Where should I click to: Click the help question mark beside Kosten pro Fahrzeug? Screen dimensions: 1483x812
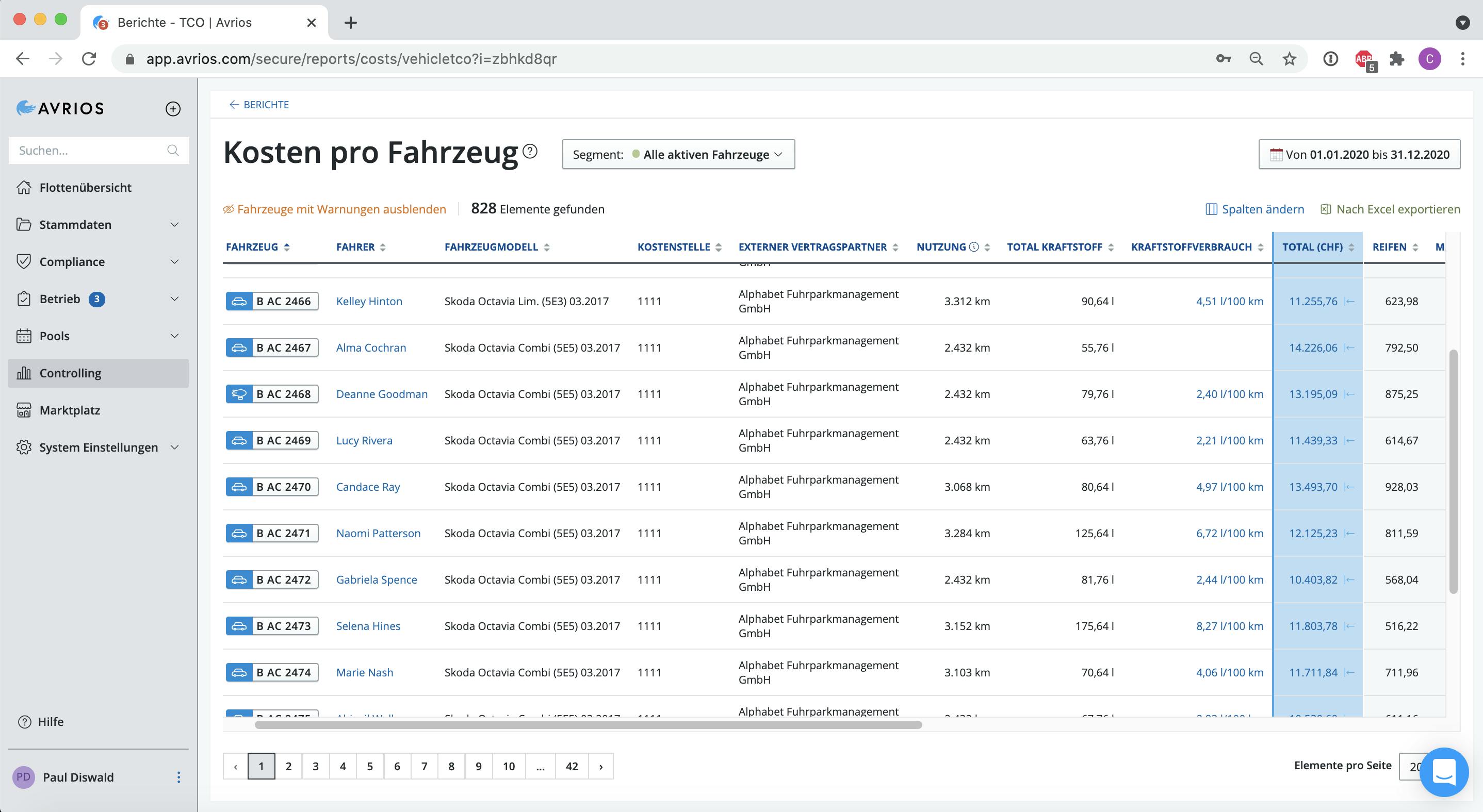tap(530, 153)
